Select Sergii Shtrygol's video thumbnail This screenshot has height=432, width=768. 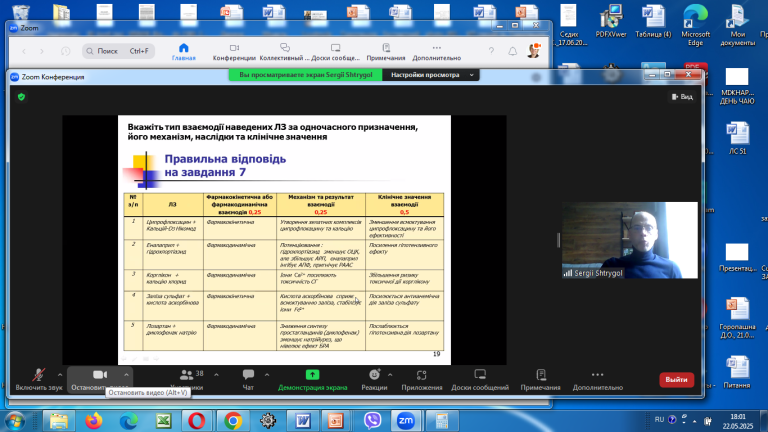click(x=630, y=240)
